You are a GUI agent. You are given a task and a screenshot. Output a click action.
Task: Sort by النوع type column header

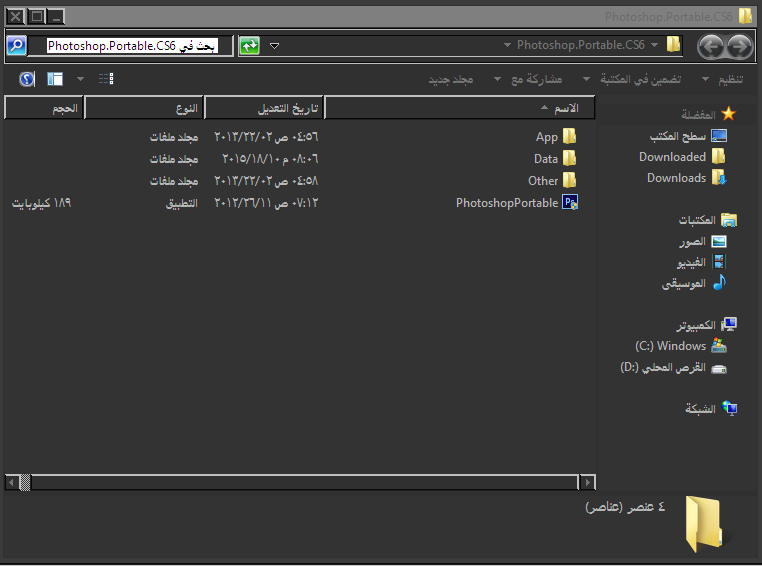point(144,107)
